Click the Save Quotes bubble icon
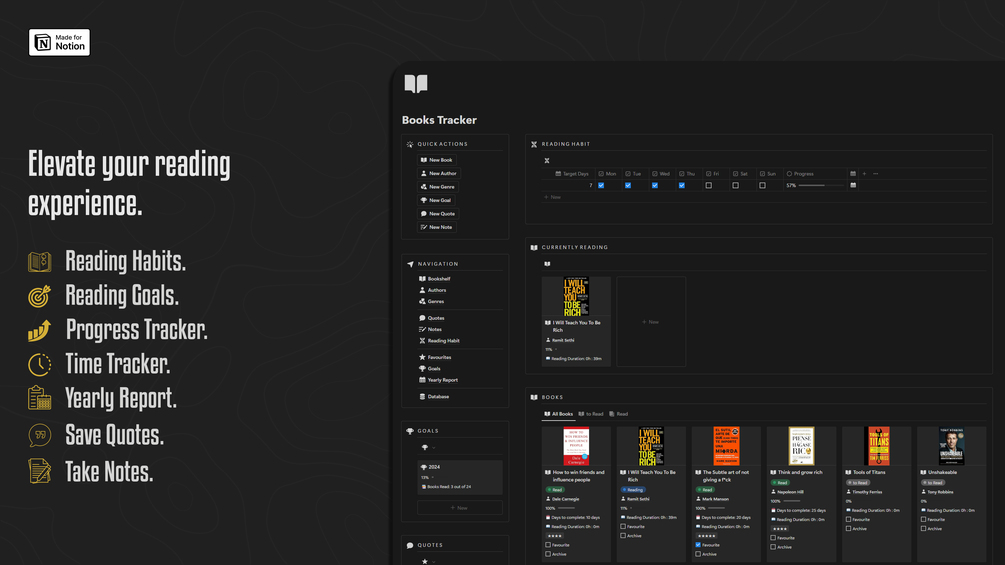The height and width of the screenshot is (565, 1005). pos(40,435)
